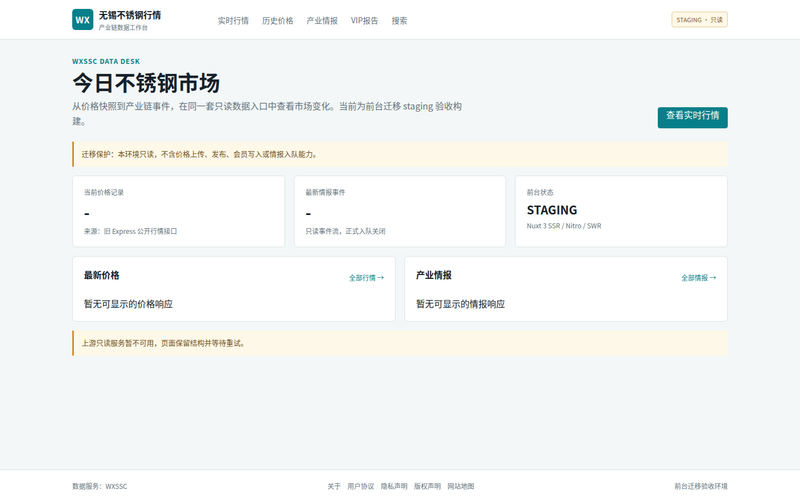Click 暂无可显示的价格响应 message

pyautogui.click(x=128, y=304)
